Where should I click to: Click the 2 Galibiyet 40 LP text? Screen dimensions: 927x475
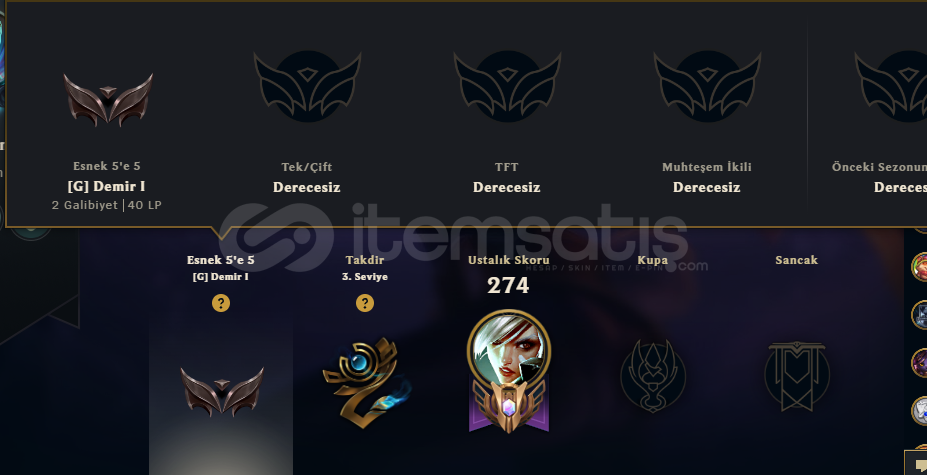click(106, 205)
